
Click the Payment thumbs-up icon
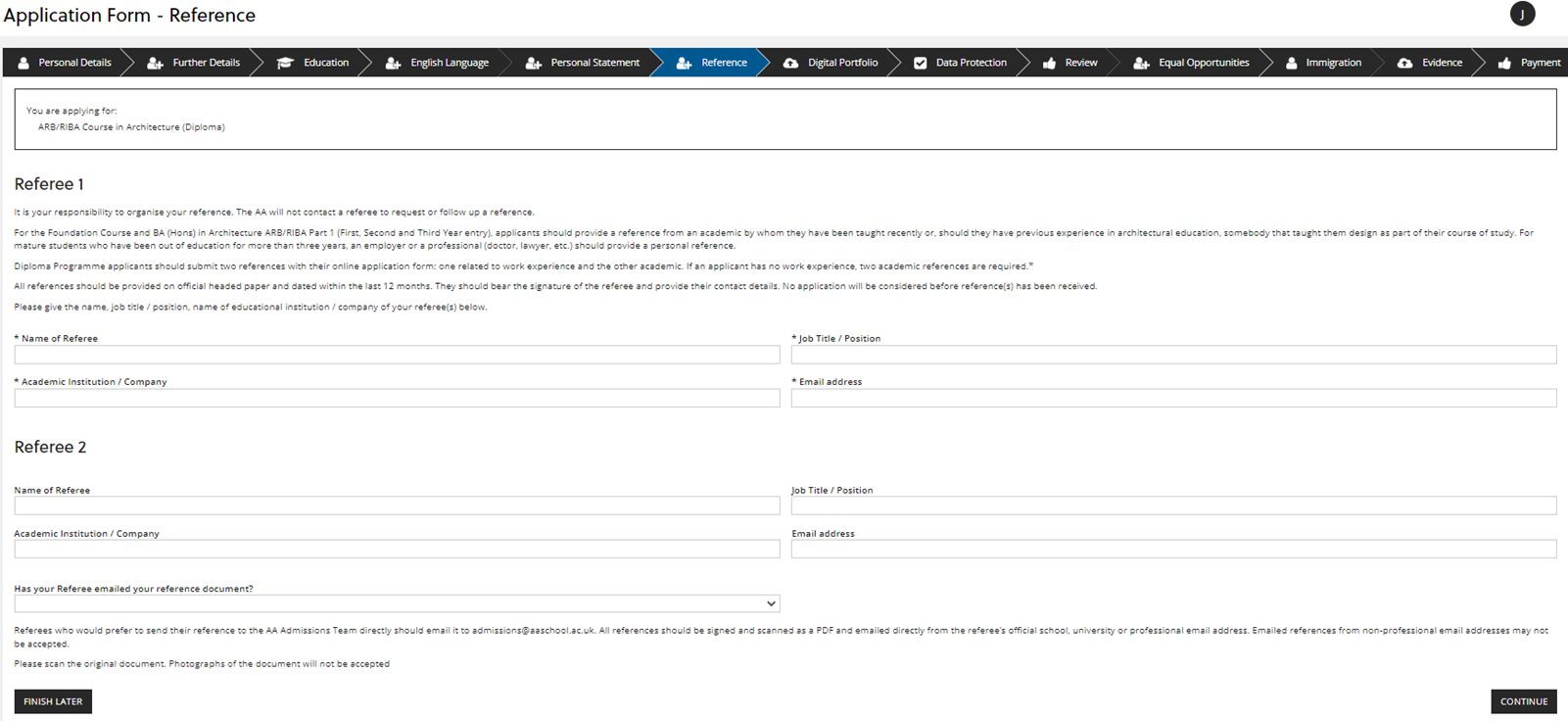coord(1504,63)
